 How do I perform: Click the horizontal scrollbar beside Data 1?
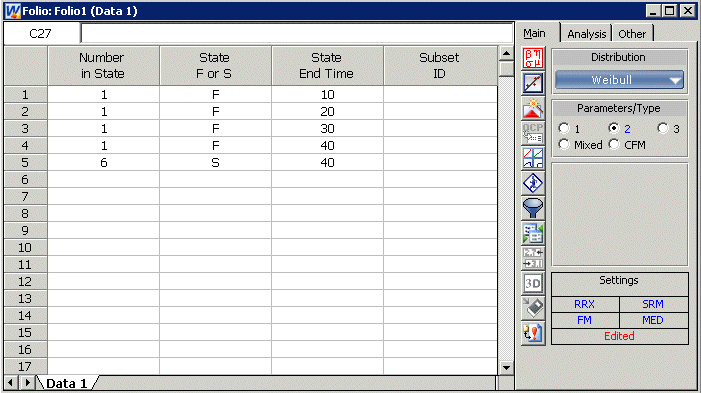(297, 383)
